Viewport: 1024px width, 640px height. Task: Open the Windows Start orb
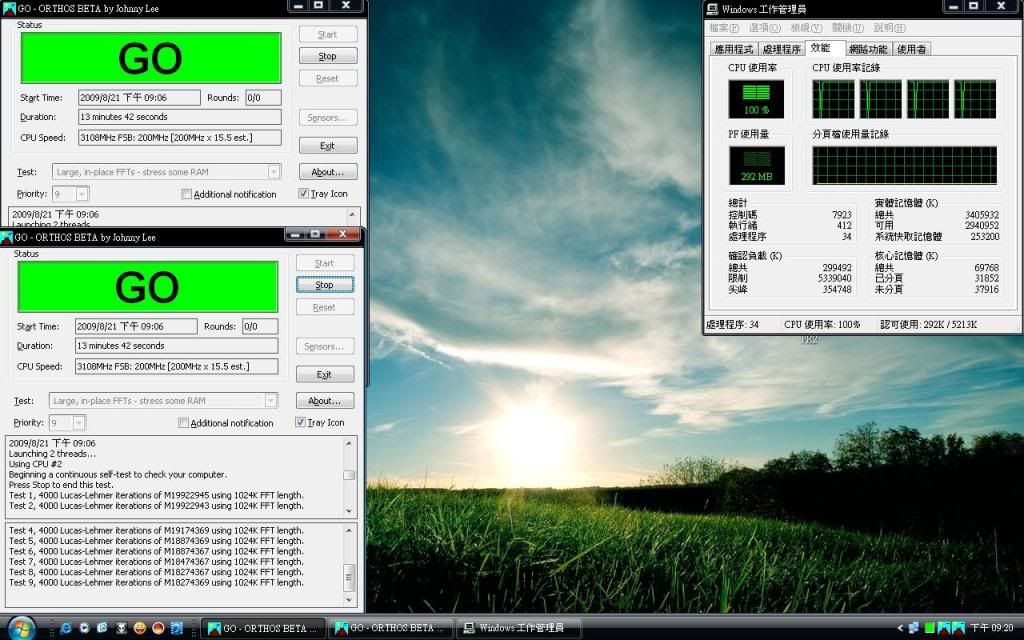[20, 627]
